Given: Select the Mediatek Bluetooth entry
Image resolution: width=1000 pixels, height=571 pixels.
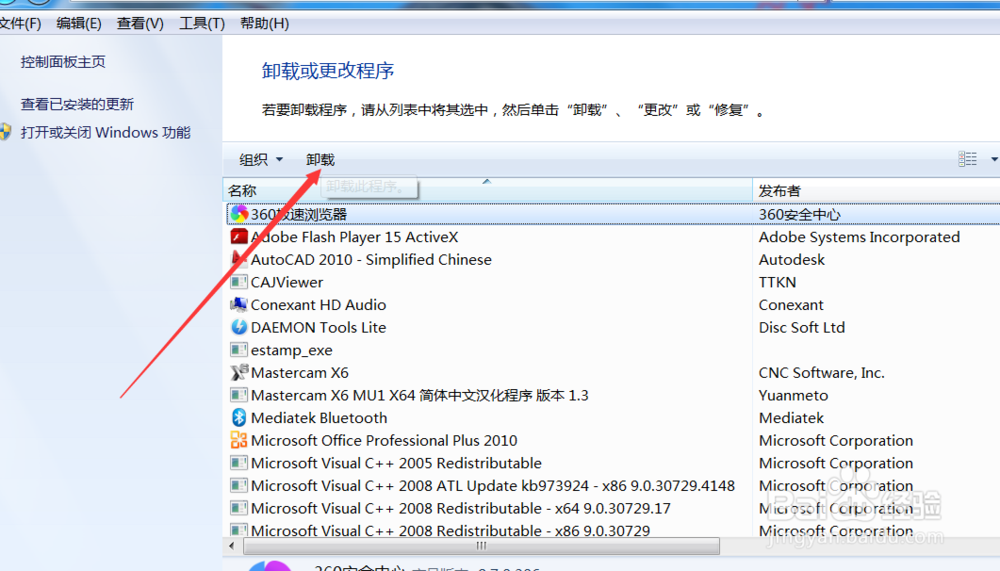Looking at the screenshot, I should [319, 418].
